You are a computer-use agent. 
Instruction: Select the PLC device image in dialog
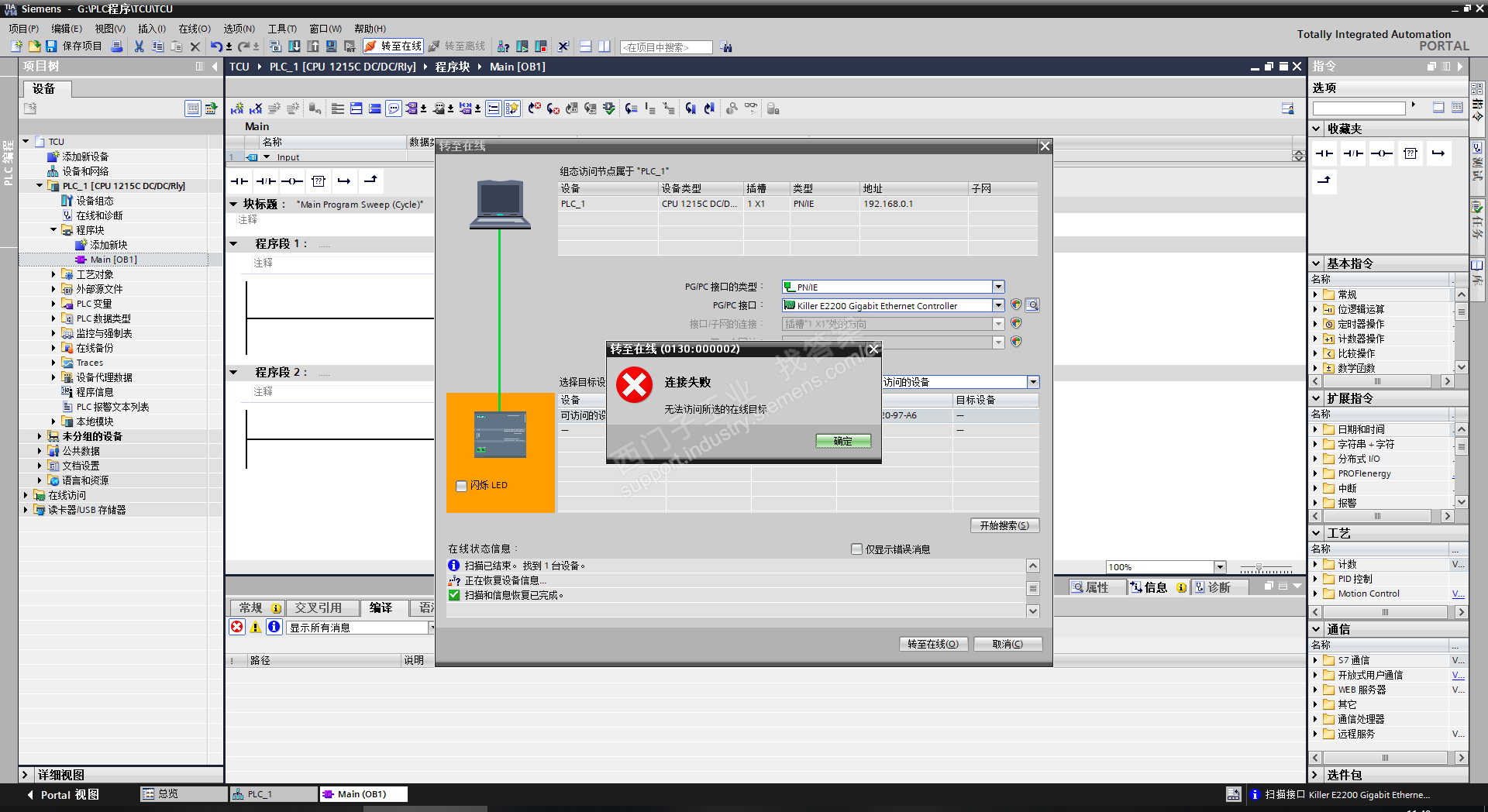click(x=500, y=435)
